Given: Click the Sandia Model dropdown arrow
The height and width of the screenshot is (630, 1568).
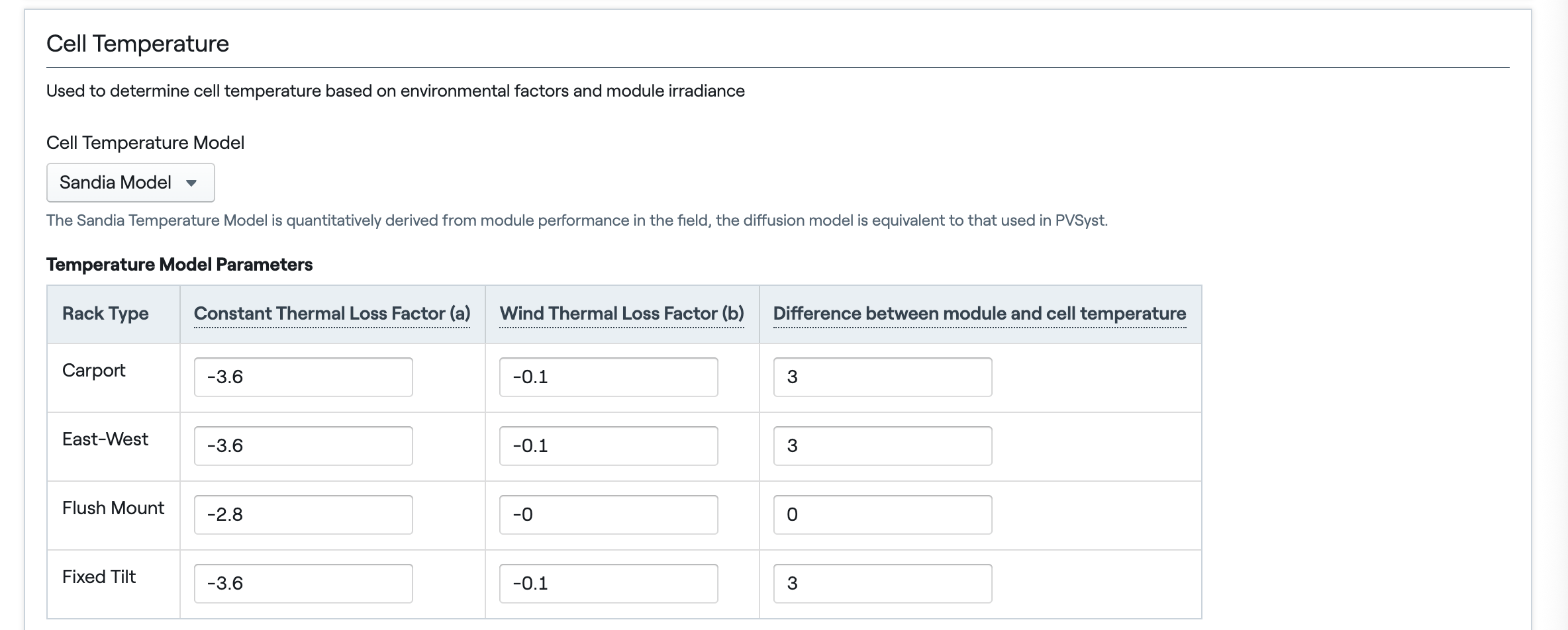Looking at the screenshot, I should (x=191, y=183).
